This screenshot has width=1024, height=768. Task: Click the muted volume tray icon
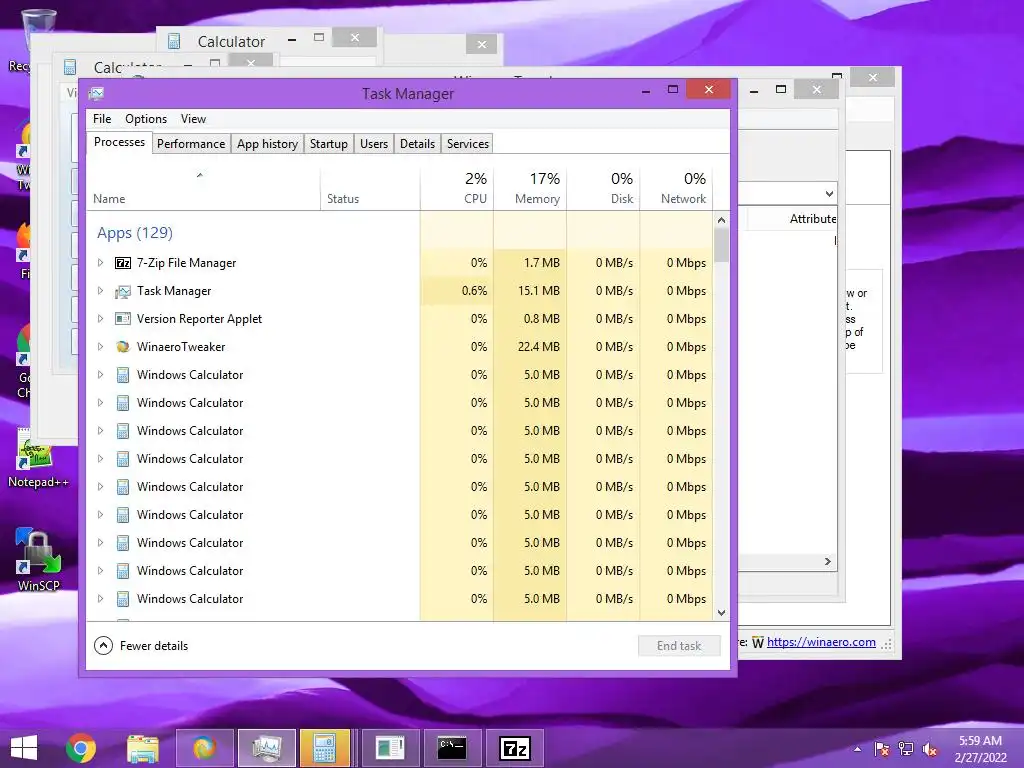(x=930, y=749)
